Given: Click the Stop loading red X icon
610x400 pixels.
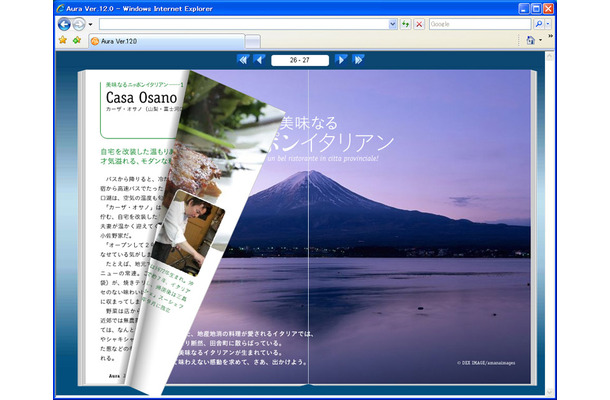Looking at the screenshot, I should (419, 24).
